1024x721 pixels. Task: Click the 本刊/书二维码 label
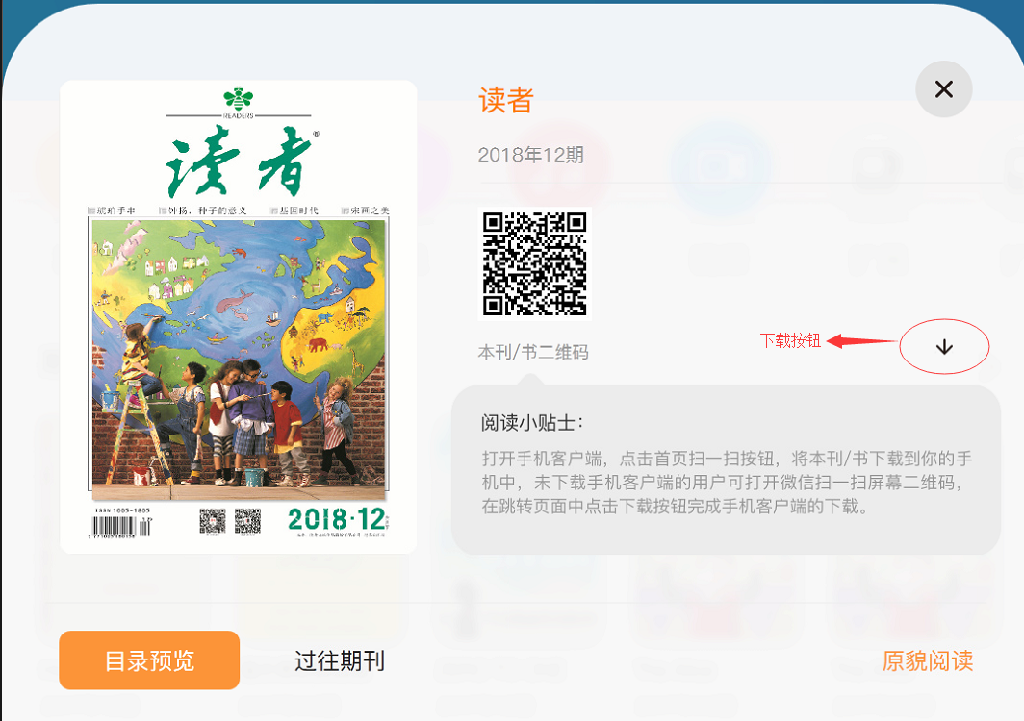(533, 352)
